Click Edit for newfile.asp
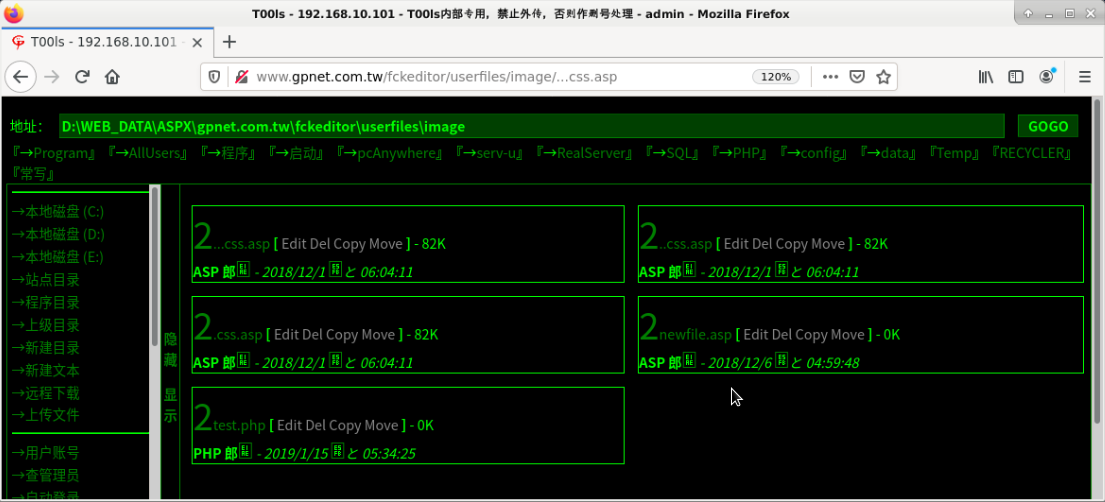Viewport: 1105px width, 502px height. coord(756,335)
